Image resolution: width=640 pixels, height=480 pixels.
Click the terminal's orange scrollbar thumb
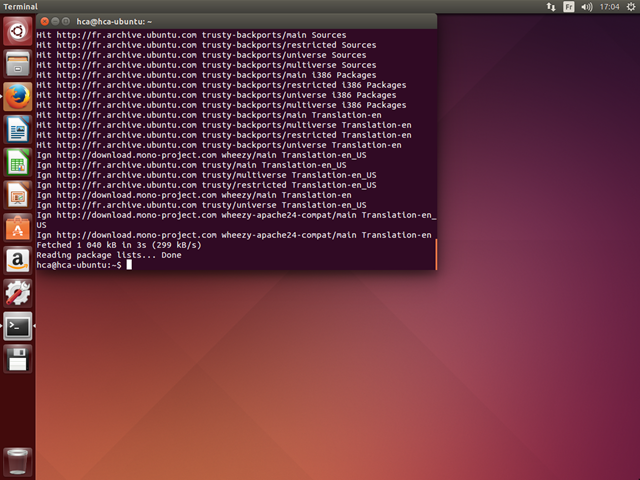point(436,254)
